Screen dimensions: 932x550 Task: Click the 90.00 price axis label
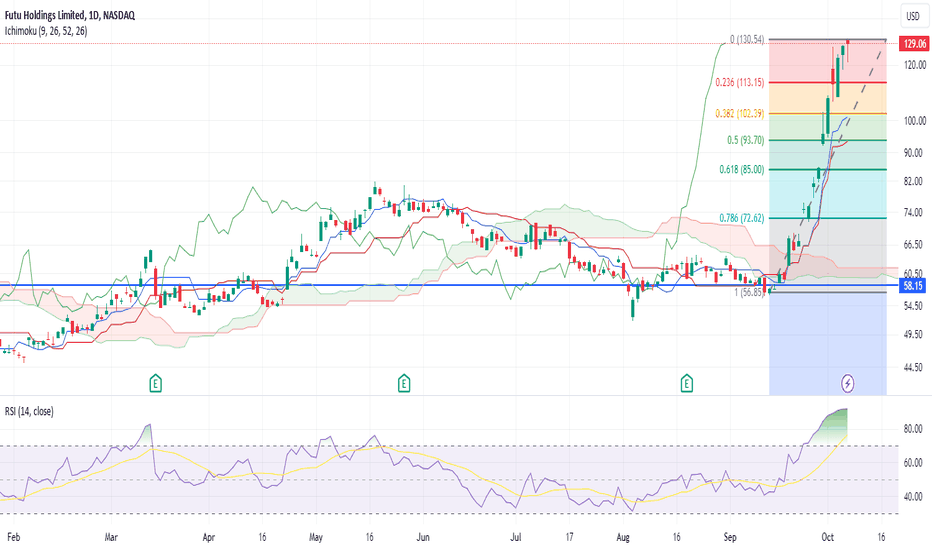(x=913, y=153)
